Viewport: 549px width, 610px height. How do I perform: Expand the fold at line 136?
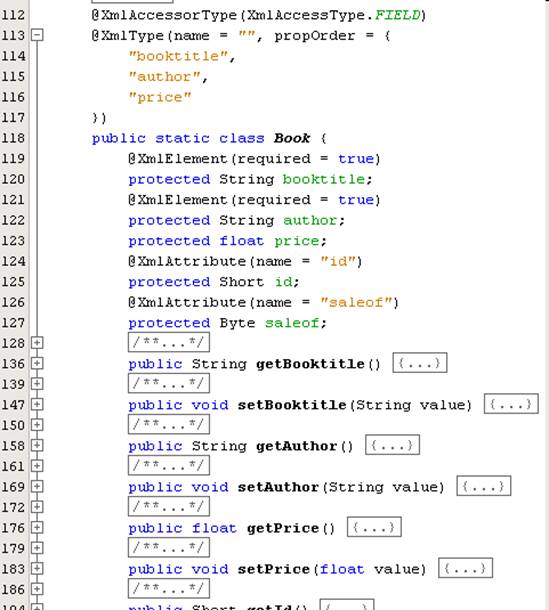(37, 363)
